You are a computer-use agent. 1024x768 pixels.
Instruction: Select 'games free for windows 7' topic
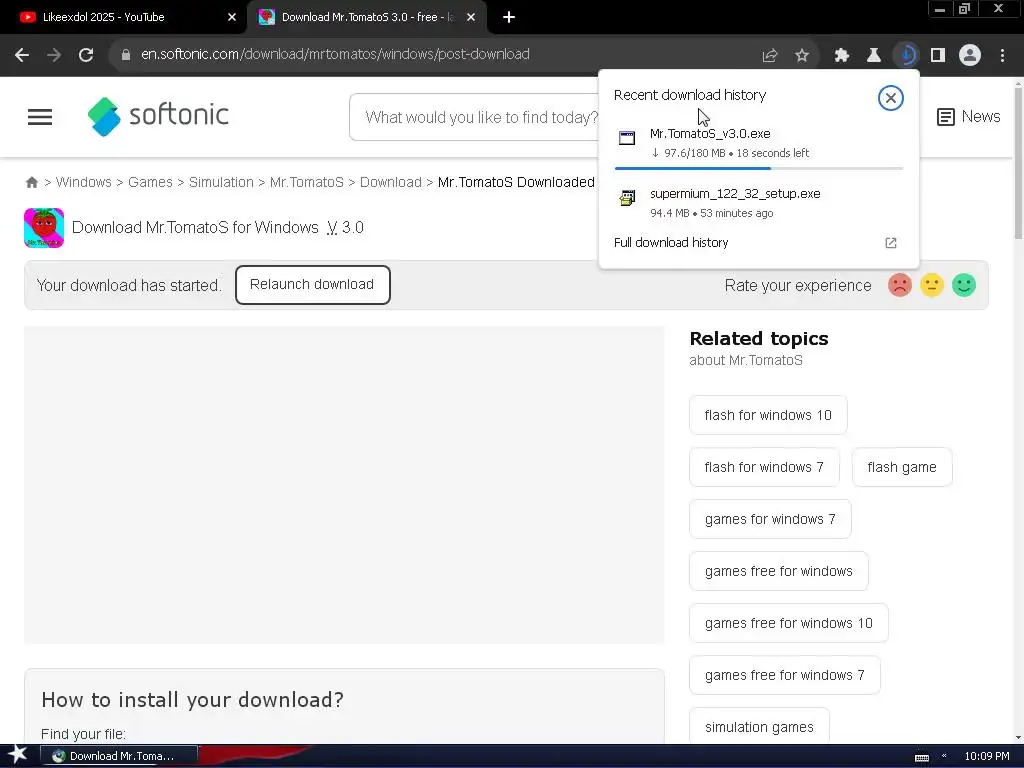[x=784, y=675]
